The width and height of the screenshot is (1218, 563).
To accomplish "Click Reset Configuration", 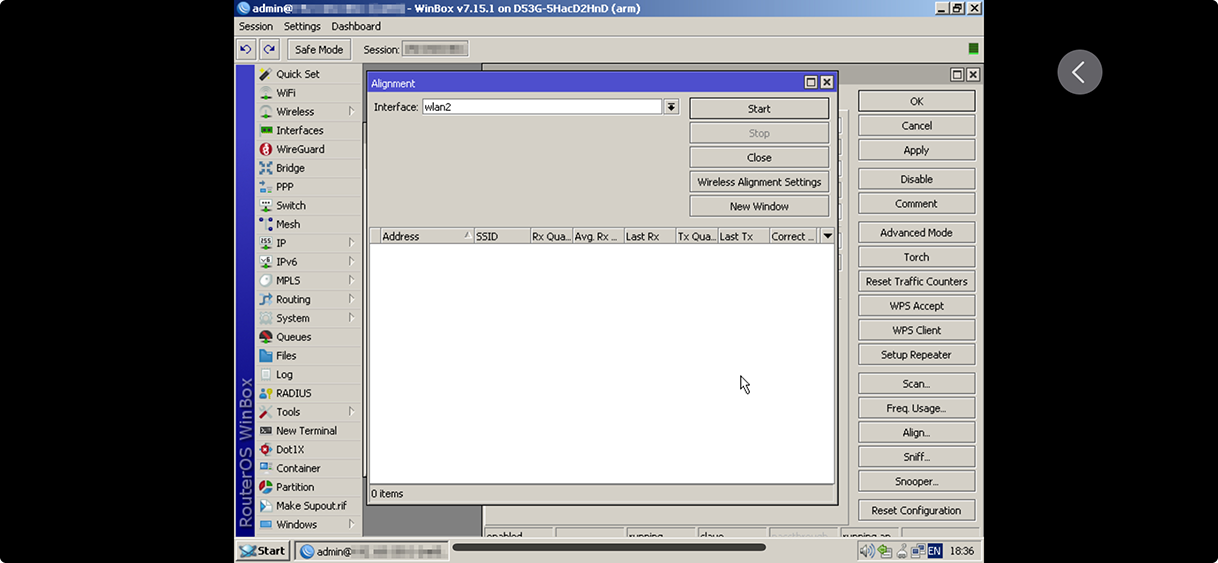I will coord(916,511).
